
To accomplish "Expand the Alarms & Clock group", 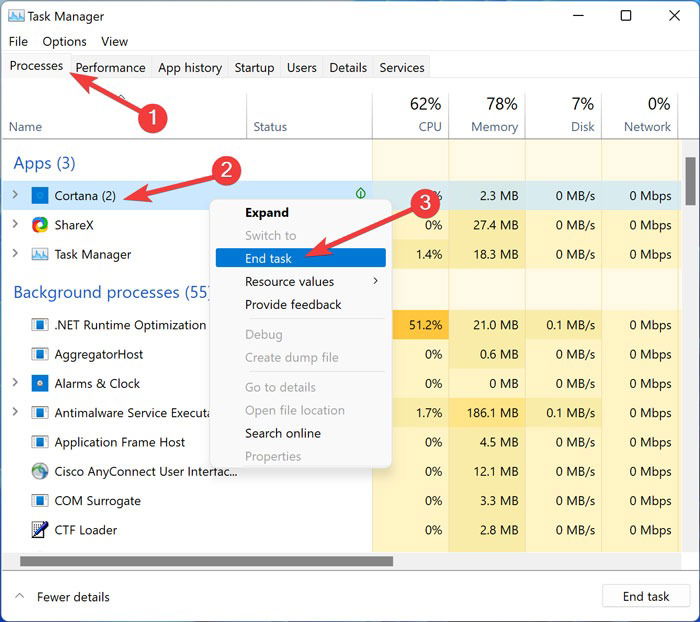I will click(15, 382).
